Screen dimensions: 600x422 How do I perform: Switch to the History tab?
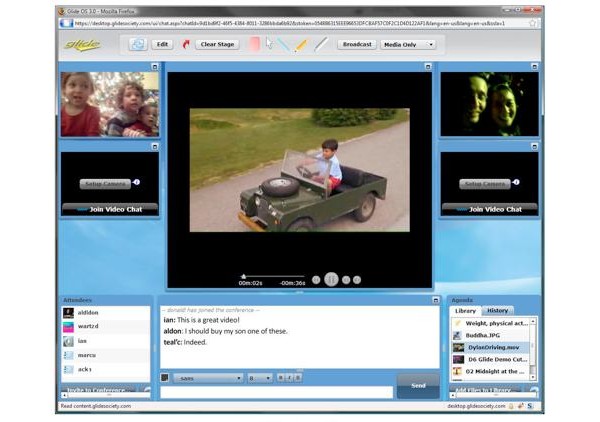497,311
